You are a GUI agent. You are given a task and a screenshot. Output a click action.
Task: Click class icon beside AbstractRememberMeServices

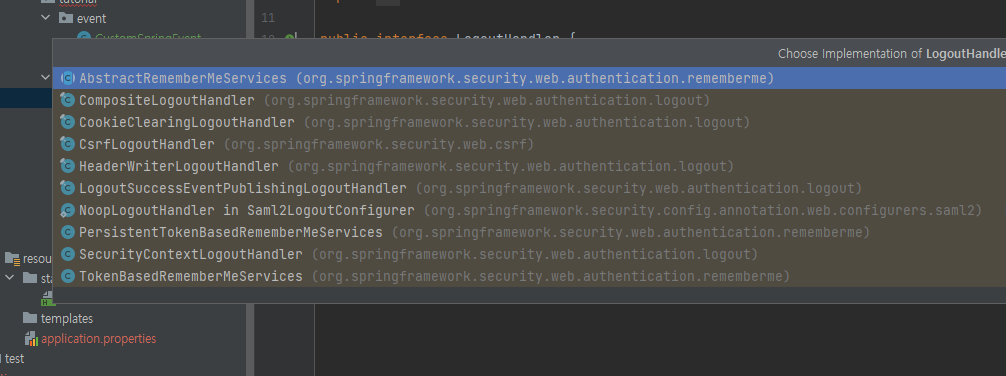(x=67, y=78)
